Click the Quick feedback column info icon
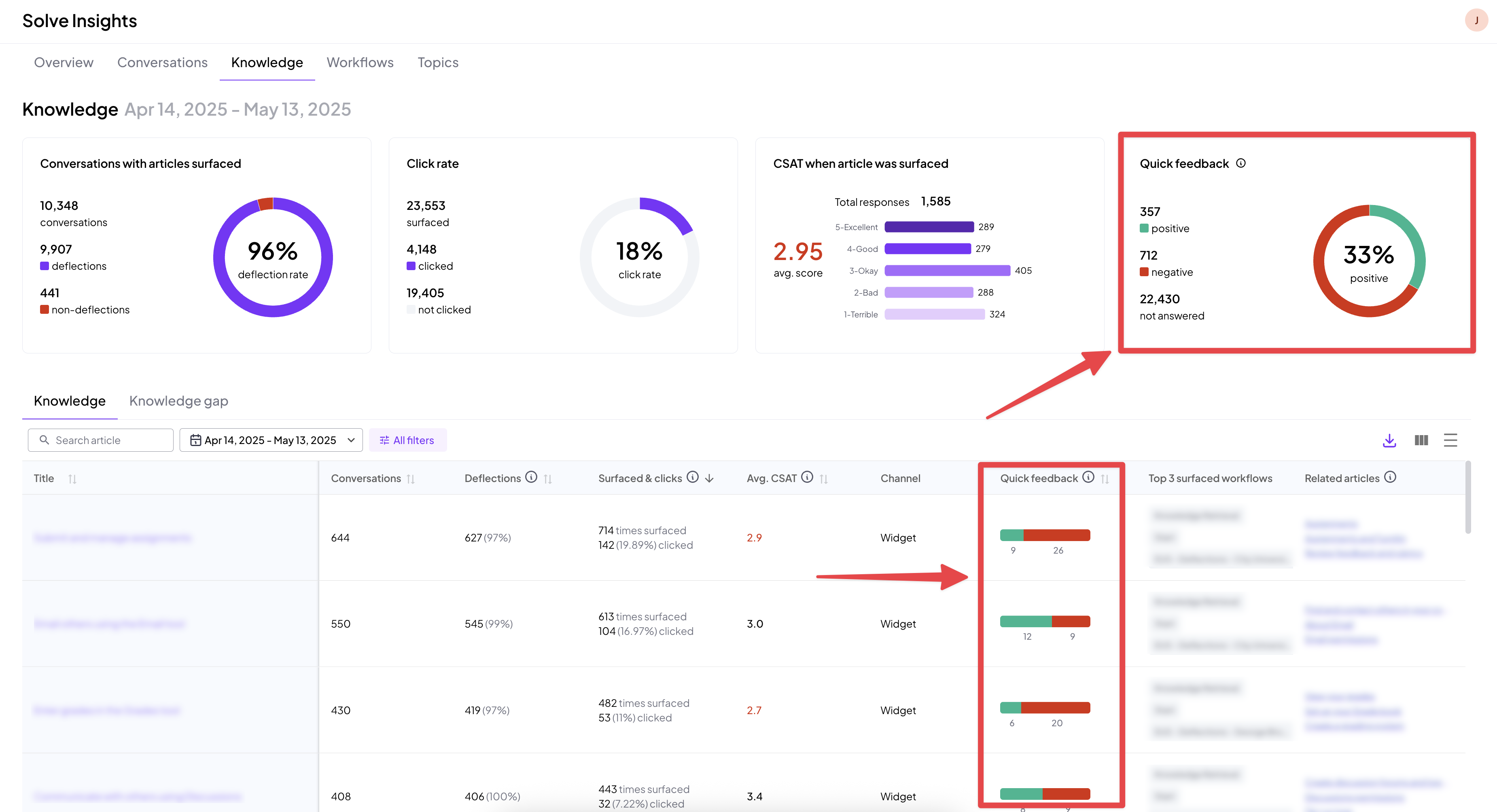 (x=1088, y=477)
